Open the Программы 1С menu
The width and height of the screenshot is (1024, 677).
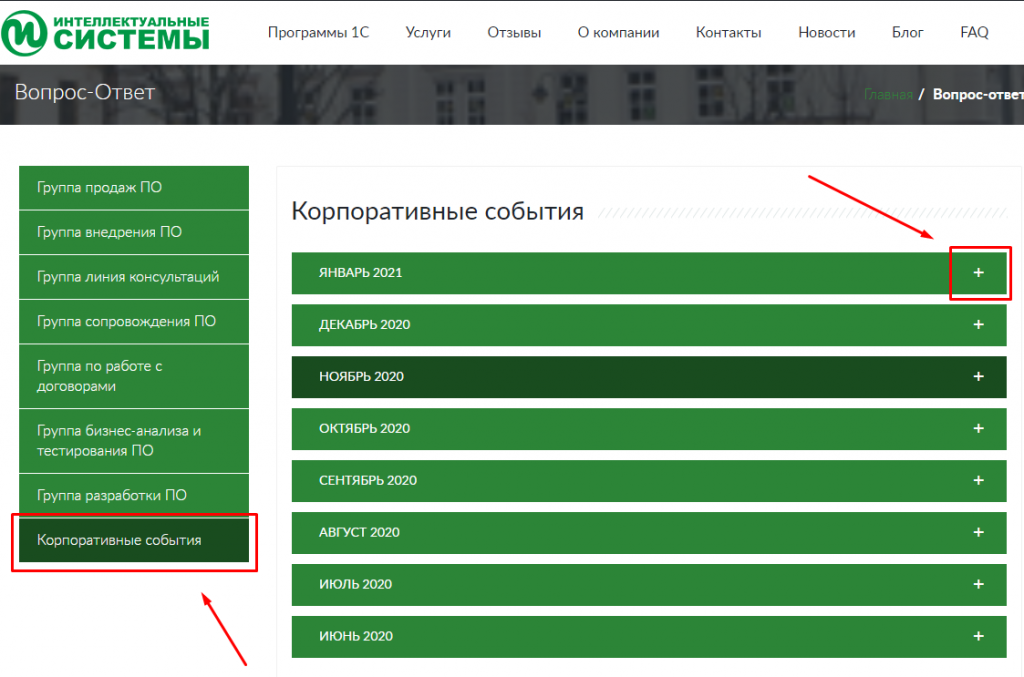point(318,31)
